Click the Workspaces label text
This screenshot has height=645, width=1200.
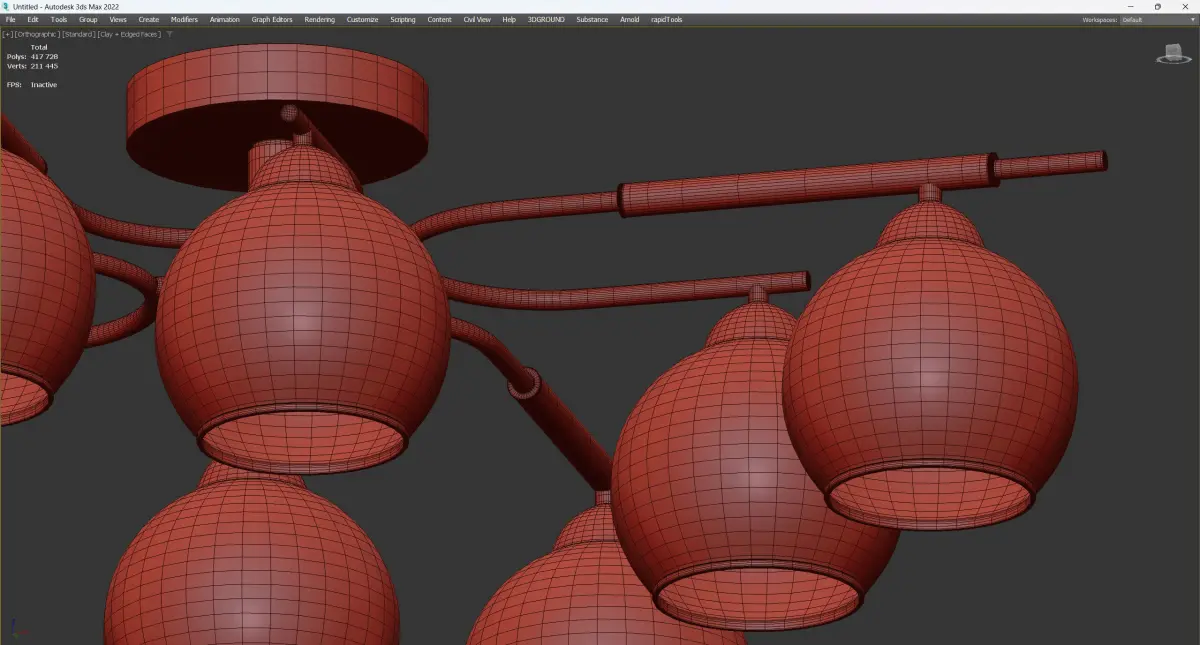[1099, 19]
